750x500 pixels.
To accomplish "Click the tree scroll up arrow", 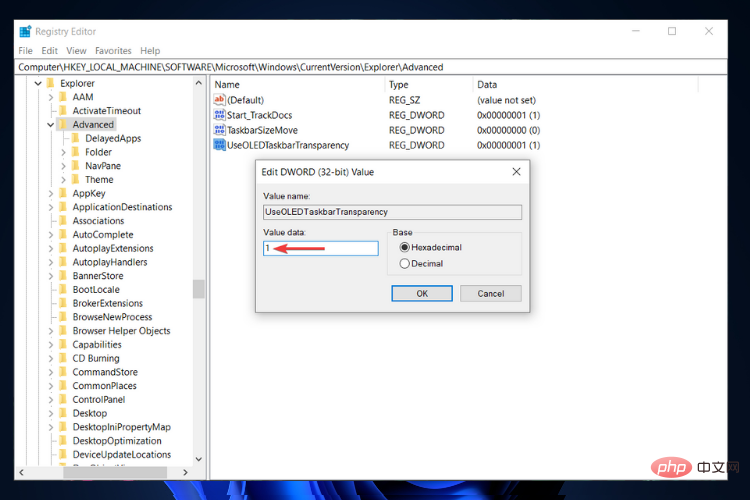I will pos(199,83).
